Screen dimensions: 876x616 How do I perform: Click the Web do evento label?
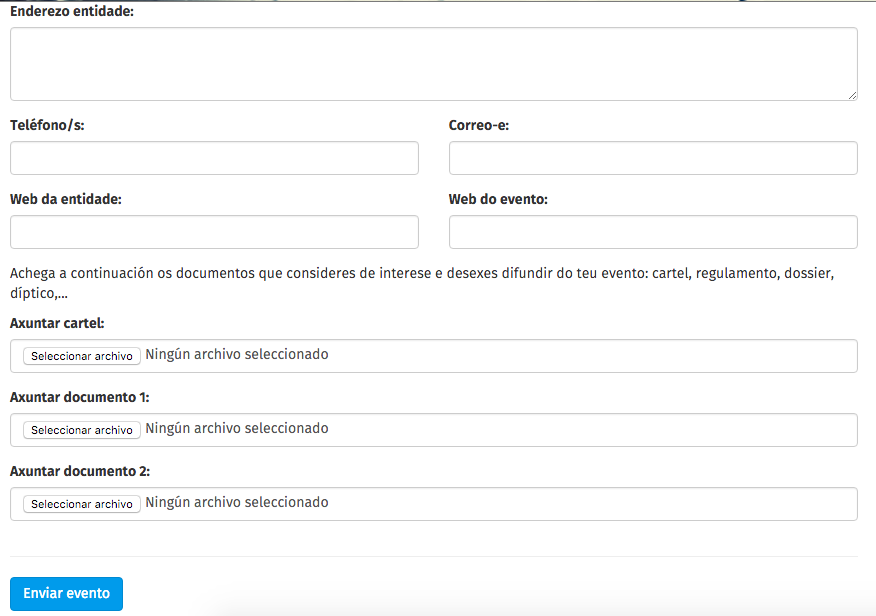pos(498,199)
